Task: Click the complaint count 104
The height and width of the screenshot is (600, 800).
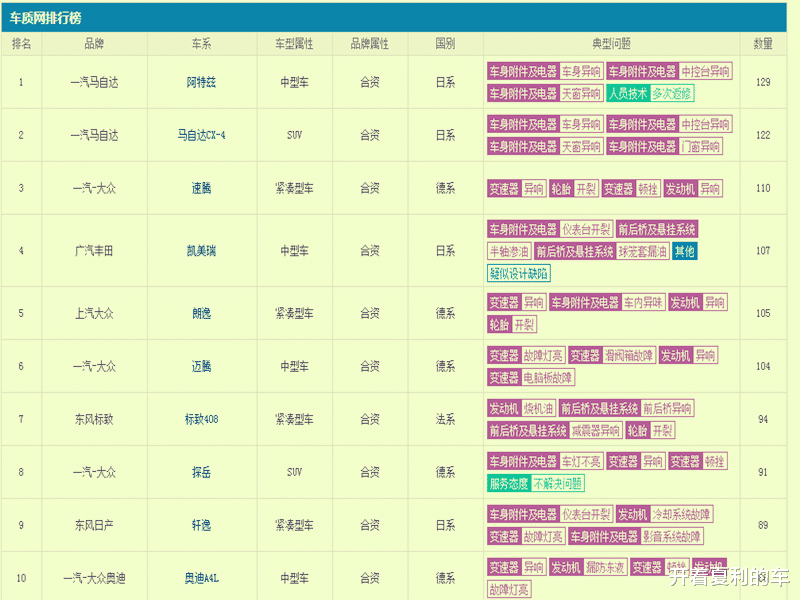Action: 763,366
